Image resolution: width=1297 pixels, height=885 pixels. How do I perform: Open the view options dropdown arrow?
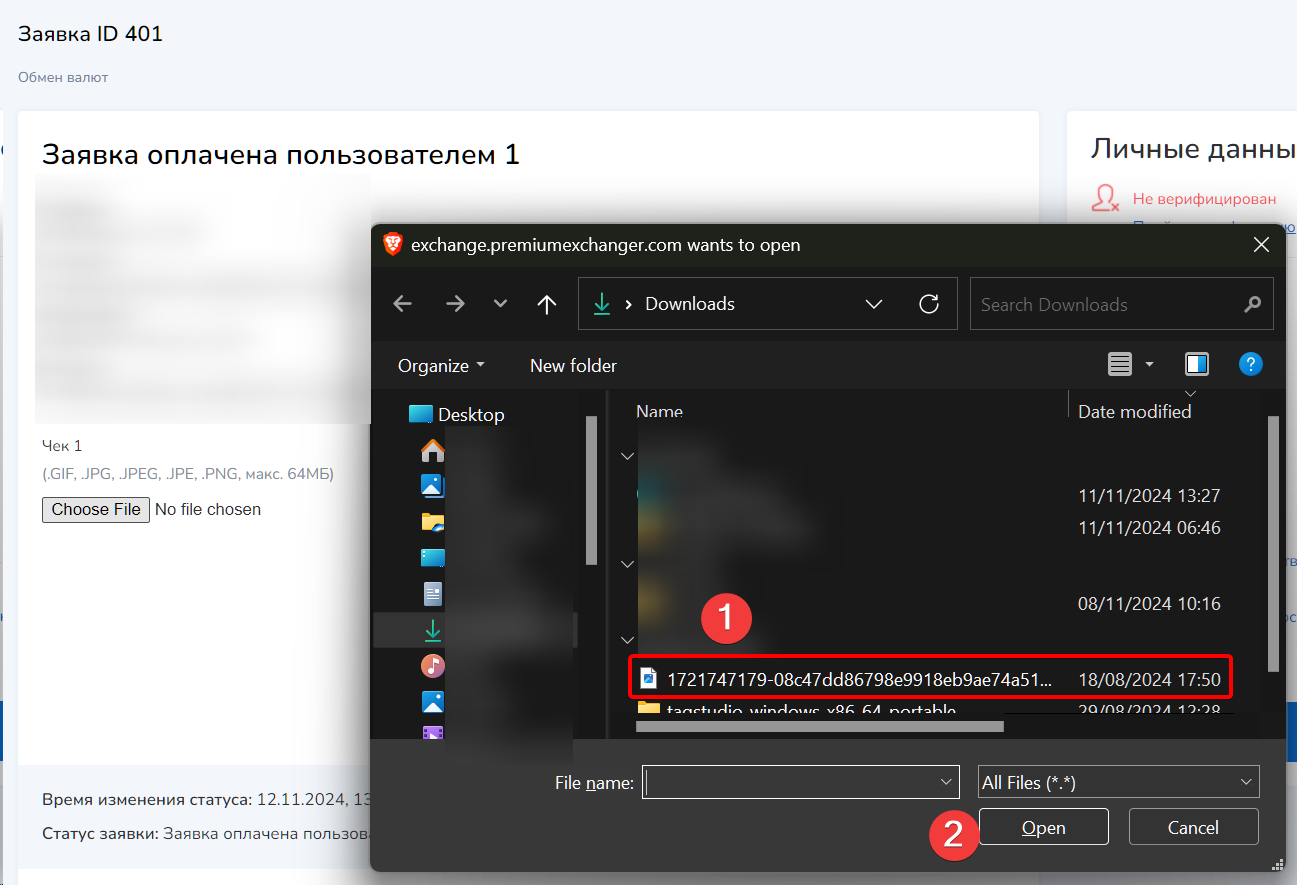point(1149,365)
